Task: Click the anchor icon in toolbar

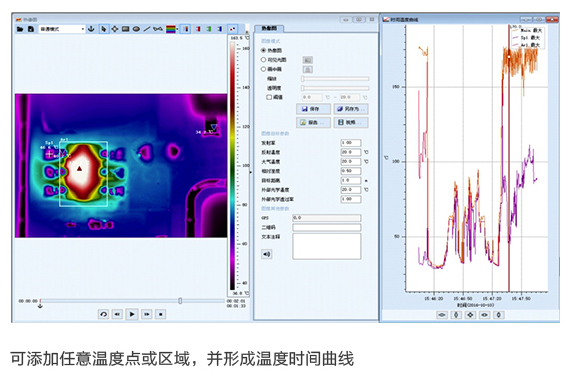Action: (91, 29)
